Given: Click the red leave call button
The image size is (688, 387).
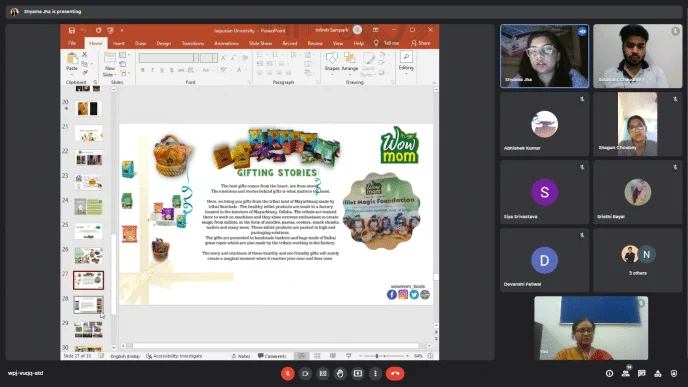Looking at the screenshot, I should coord(395,373).
